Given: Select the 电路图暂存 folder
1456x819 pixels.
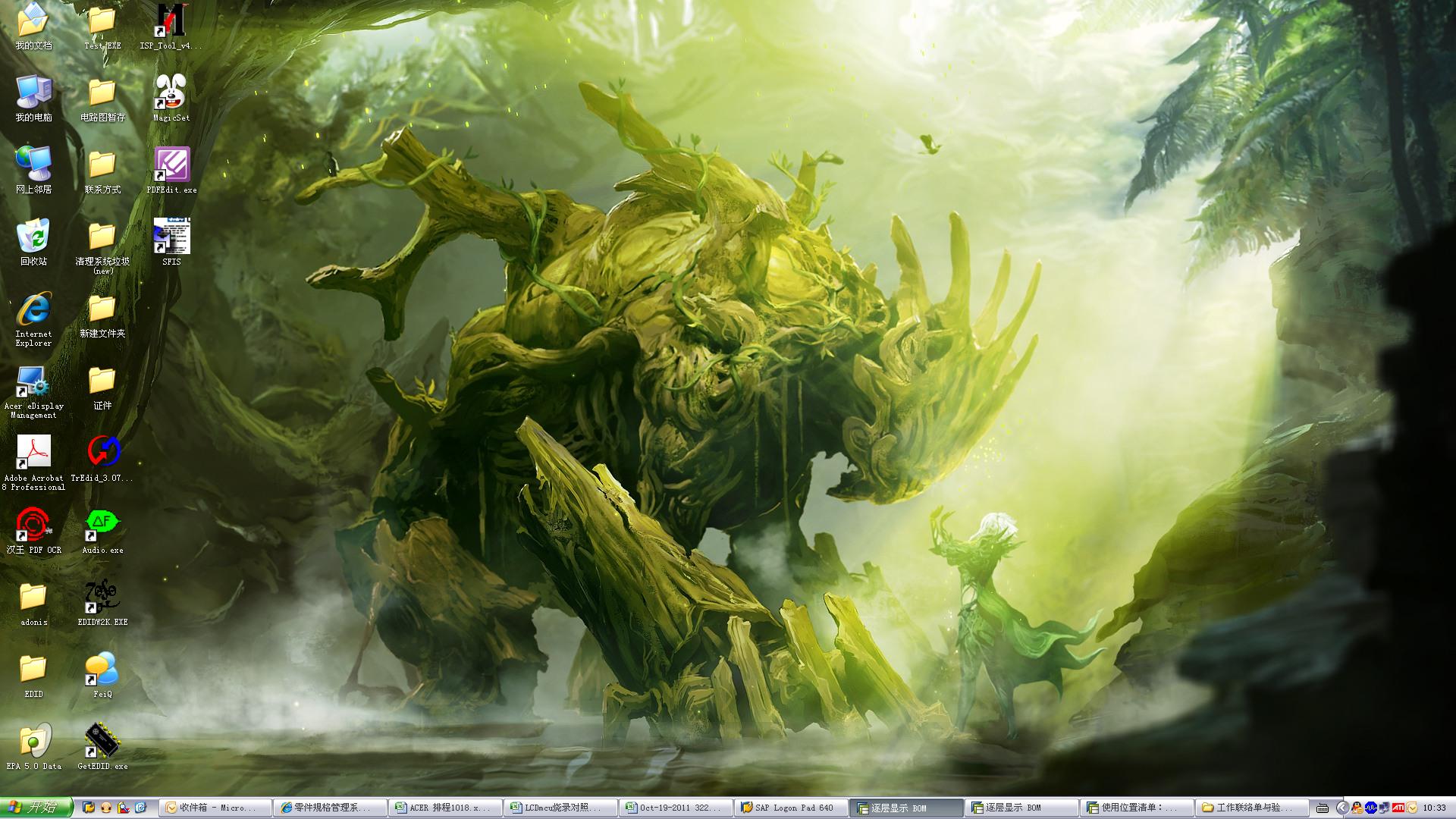Looking at the screenshot, I should click(x=102, y=99).
